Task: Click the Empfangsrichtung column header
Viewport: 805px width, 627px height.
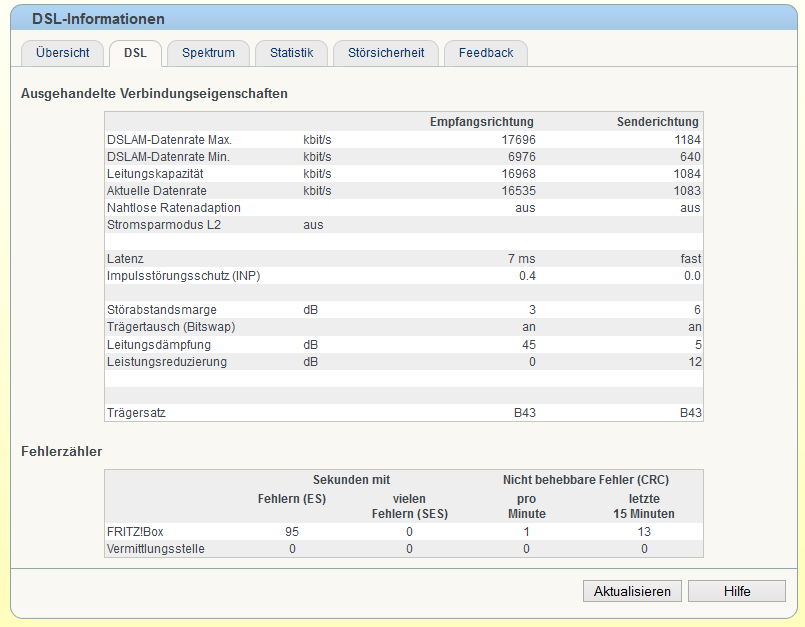Action: point(482,122)
